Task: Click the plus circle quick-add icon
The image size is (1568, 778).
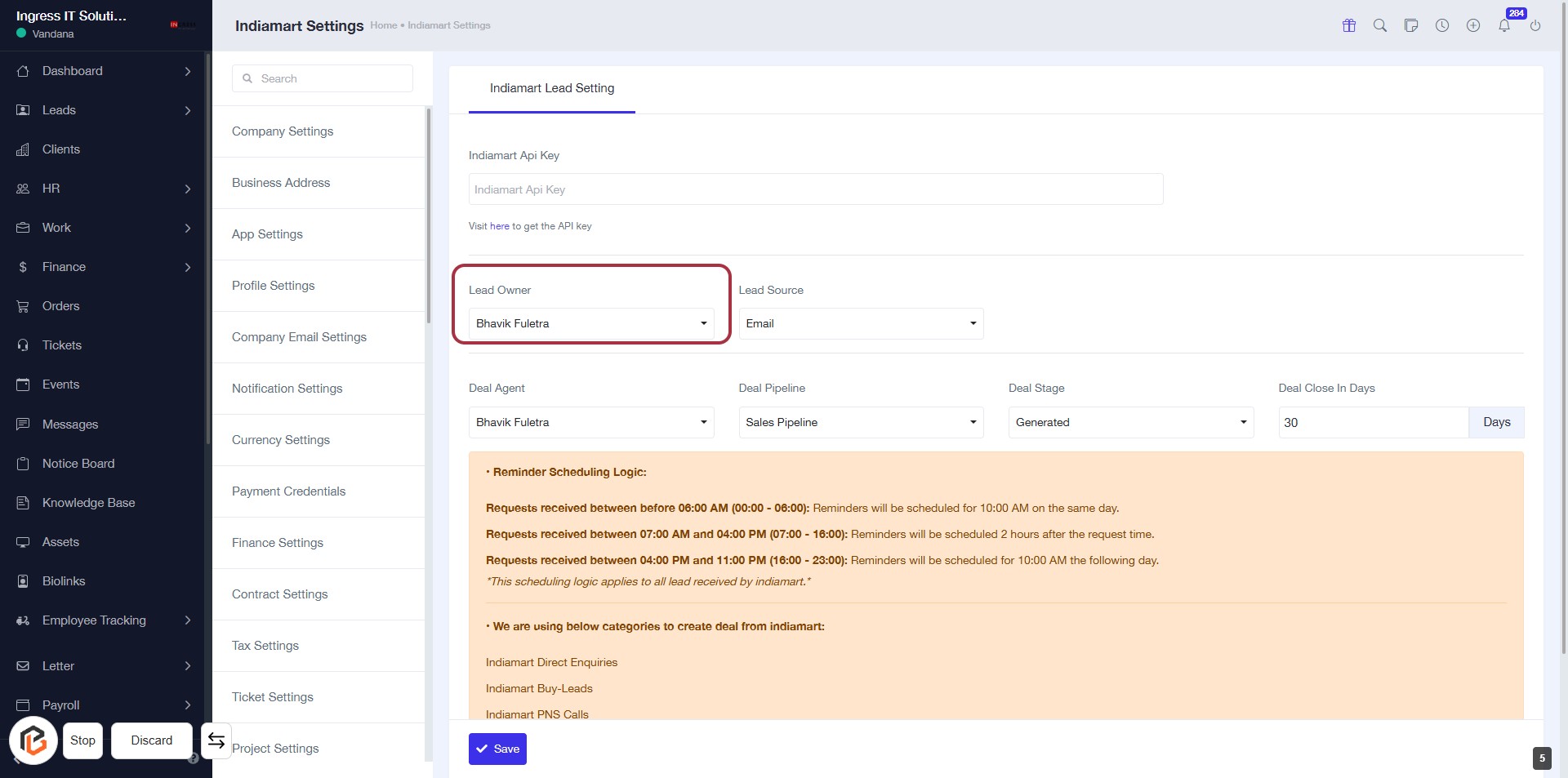Action: pos(1473,25)
